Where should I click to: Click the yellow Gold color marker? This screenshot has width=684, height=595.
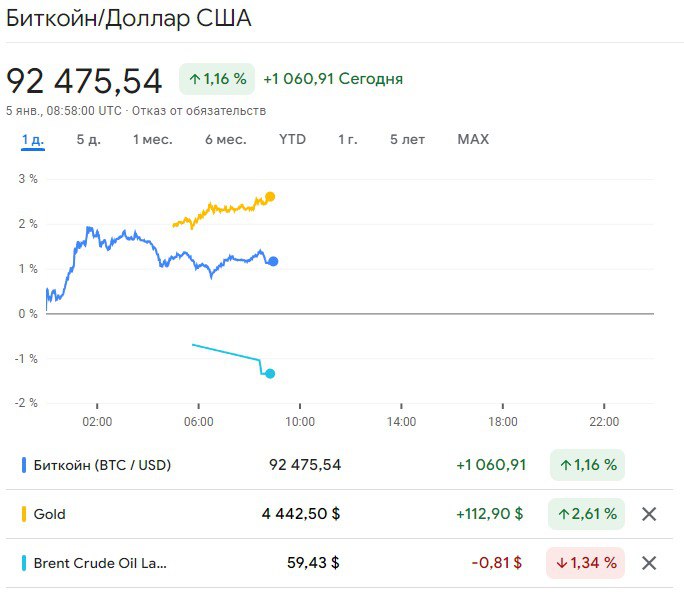pos(23,514)
